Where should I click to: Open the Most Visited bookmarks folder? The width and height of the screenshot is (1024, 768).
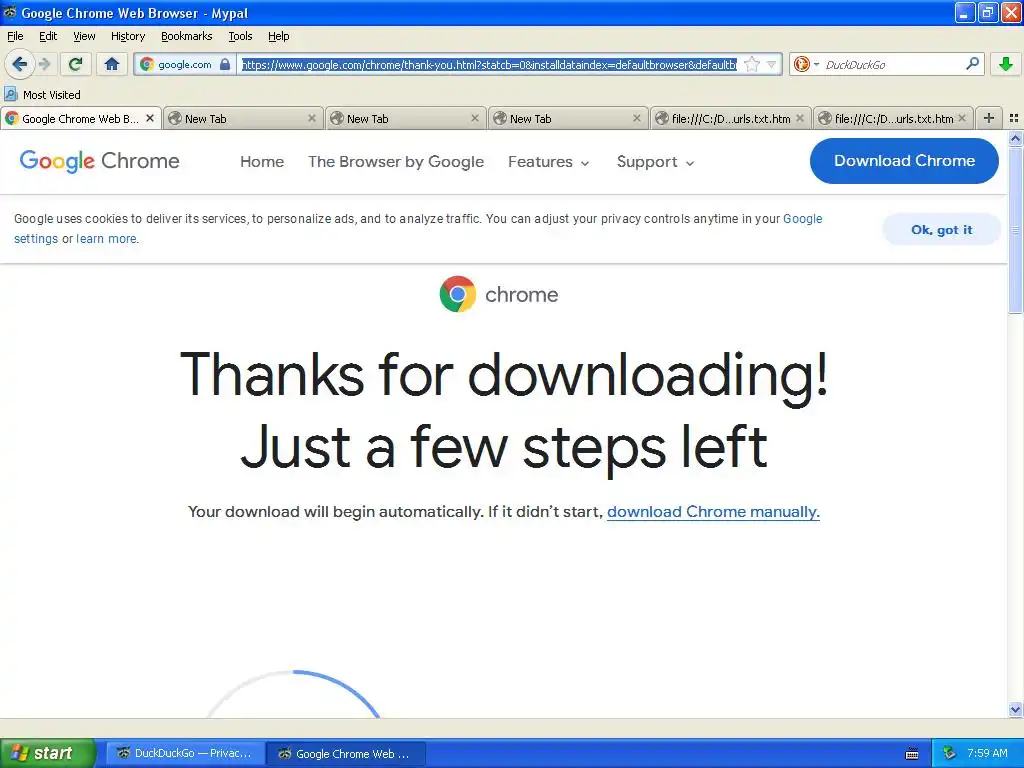click(42, 95)
